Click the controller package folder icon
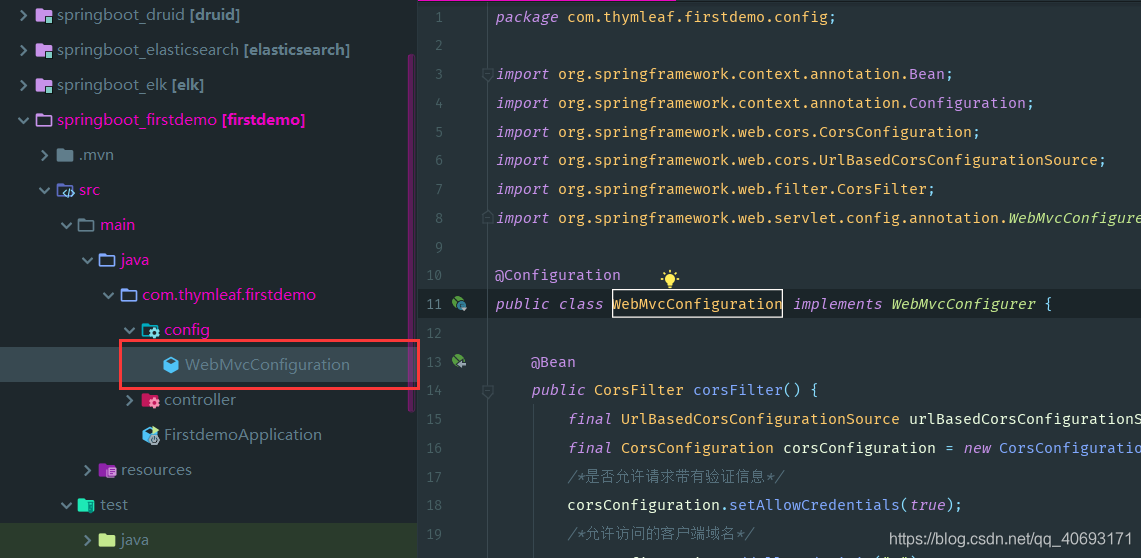This screenshot has width=1141, height=558. 151,400
